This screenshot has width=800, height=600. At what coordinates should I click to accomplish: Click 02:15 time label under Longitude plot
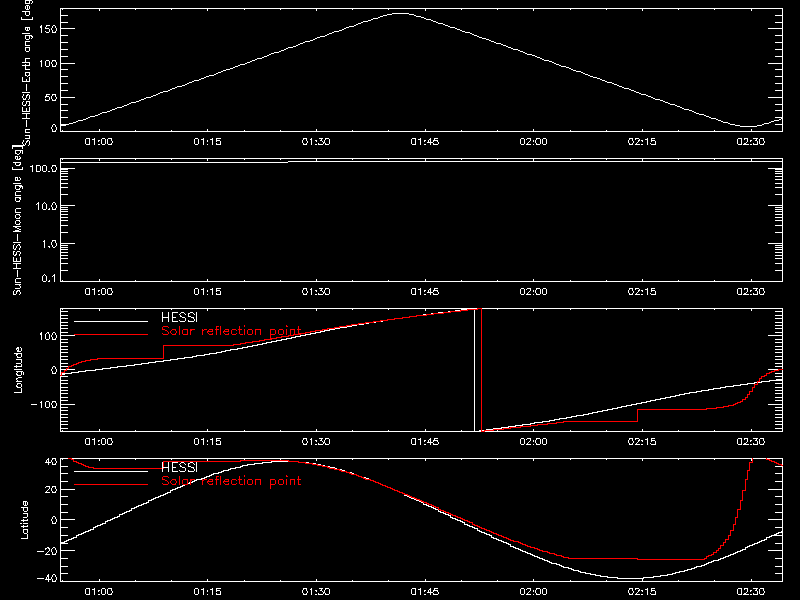coord(642,442)
